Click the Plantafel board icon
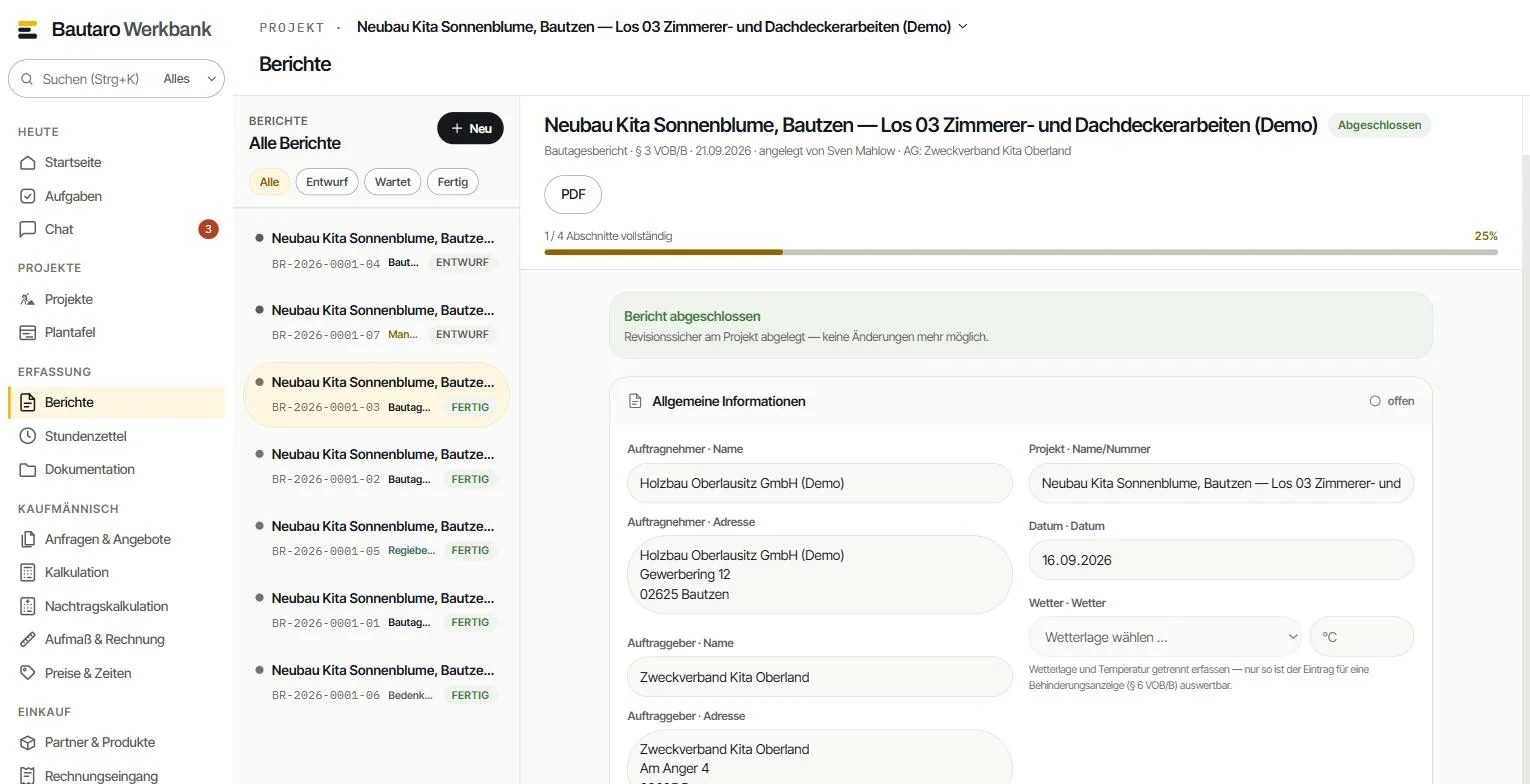 pos(28,332)
